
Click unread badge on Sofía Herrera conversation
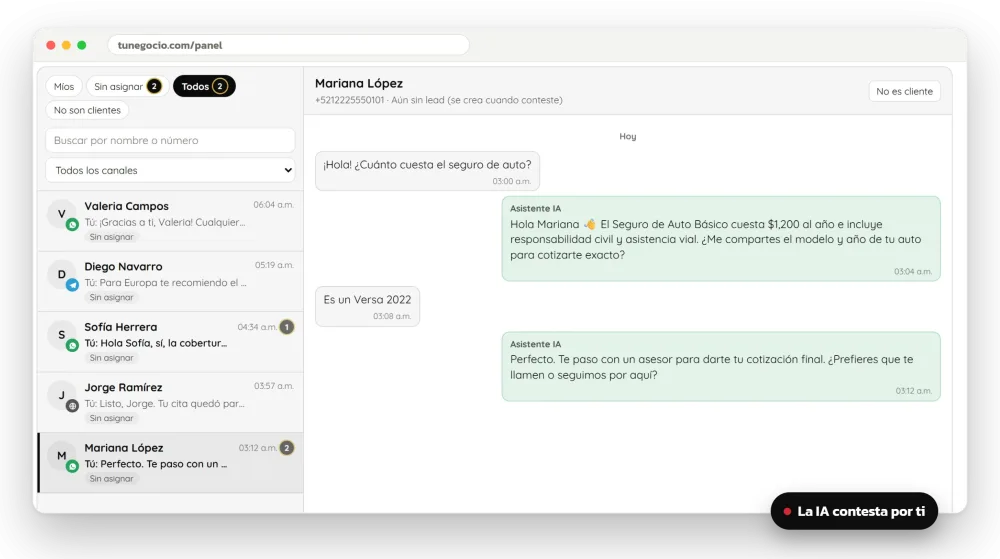[287, 327]
